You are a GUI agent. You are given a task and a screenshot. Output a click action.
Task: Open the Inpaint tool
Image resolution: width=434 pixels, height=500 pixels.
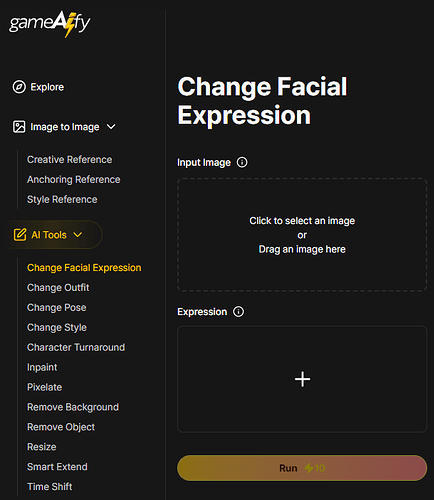pos(42,367)
